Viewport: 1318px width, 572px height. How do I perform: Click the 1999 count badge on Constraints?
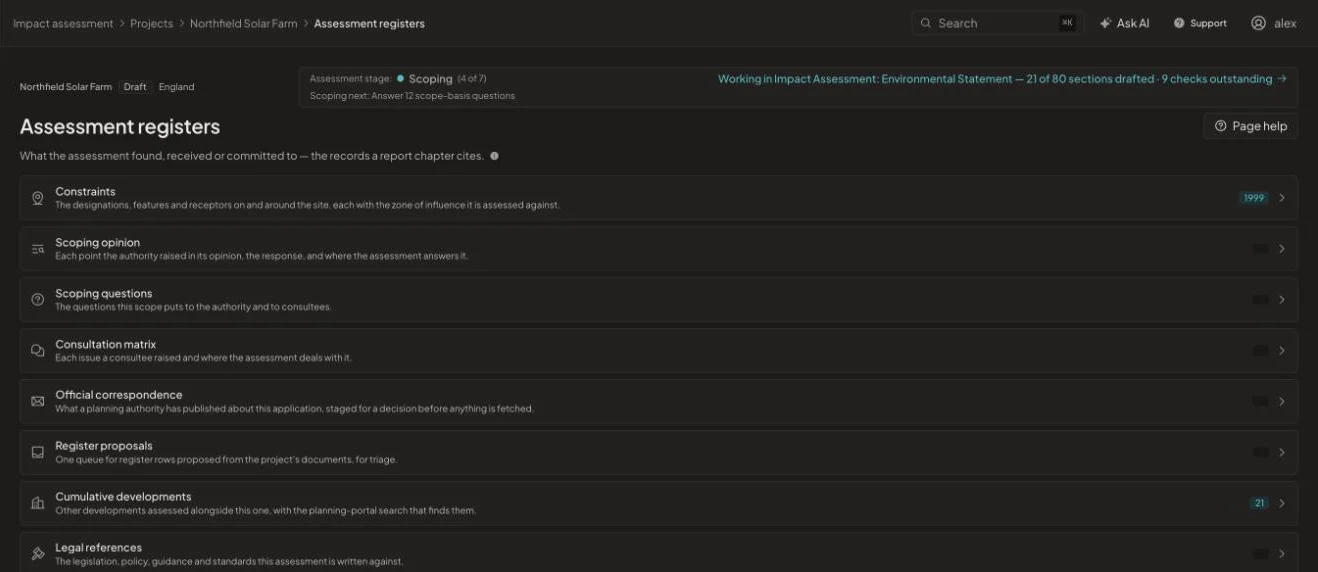click(1254, 198)
